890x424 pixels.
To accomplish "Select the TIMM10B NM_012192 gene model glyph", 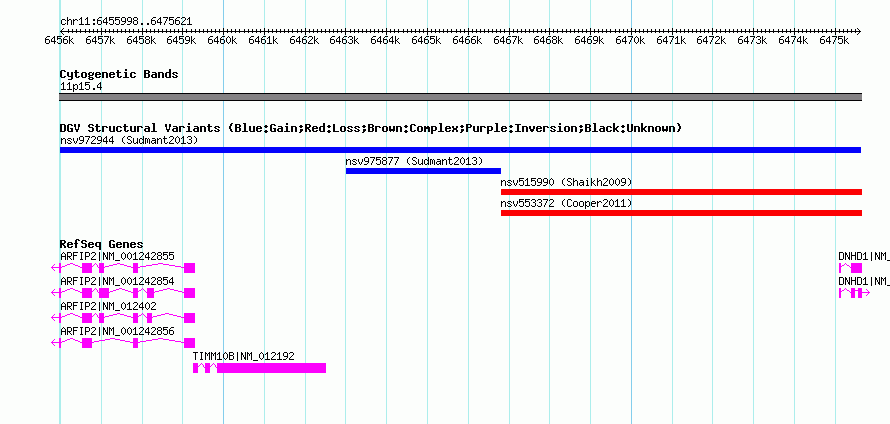I will tap(259, 368).
